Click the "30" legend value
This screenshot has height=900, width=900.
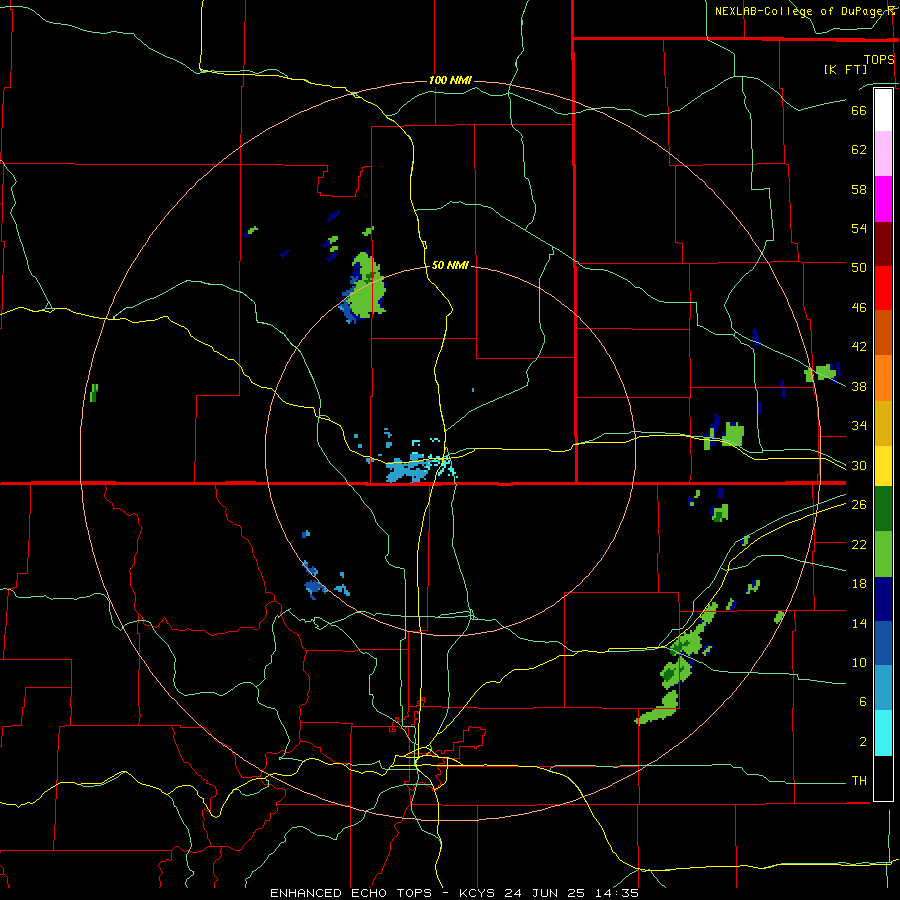pos(859,465)
